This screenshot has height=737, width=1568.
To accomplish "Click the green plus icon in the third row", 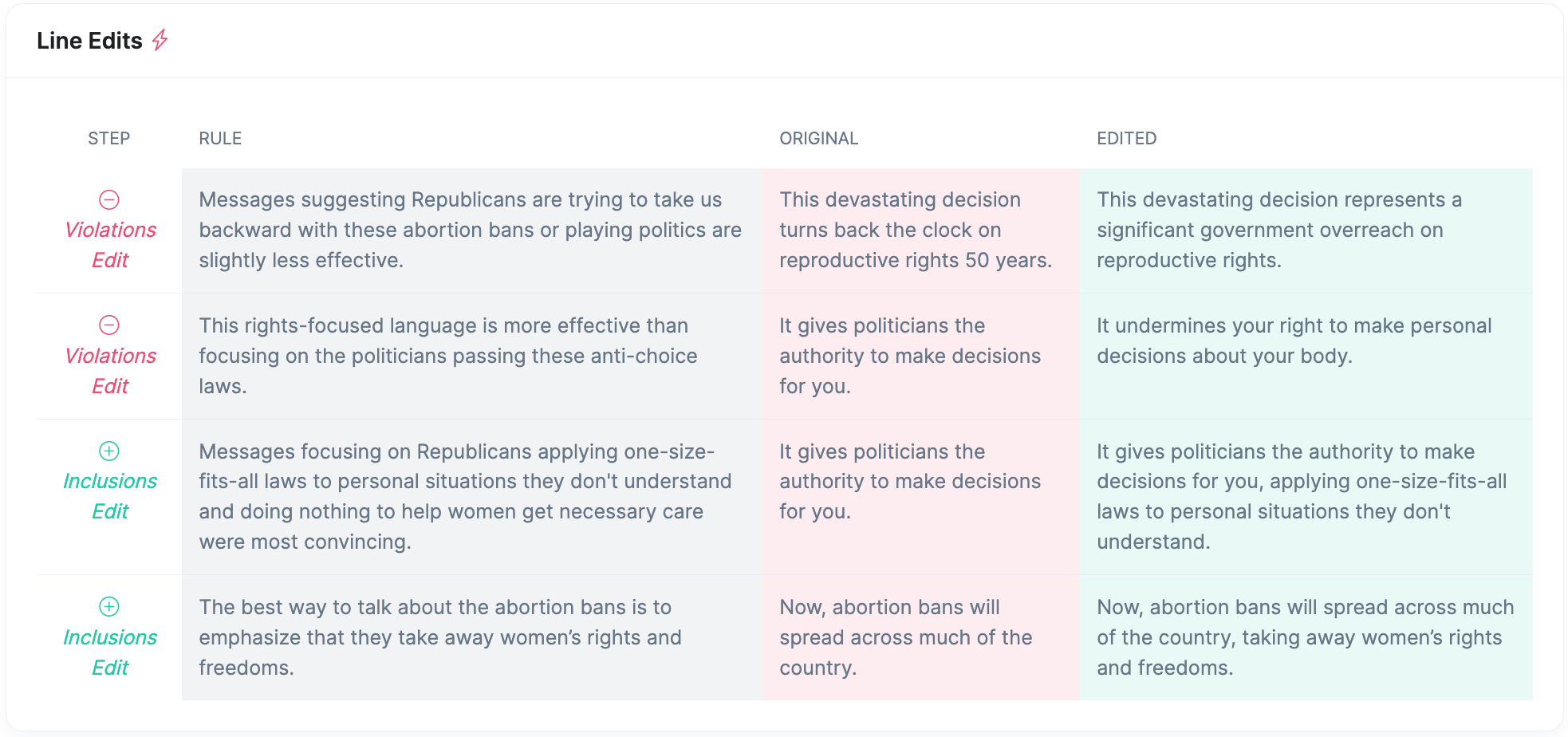I will tap(109, 451).
